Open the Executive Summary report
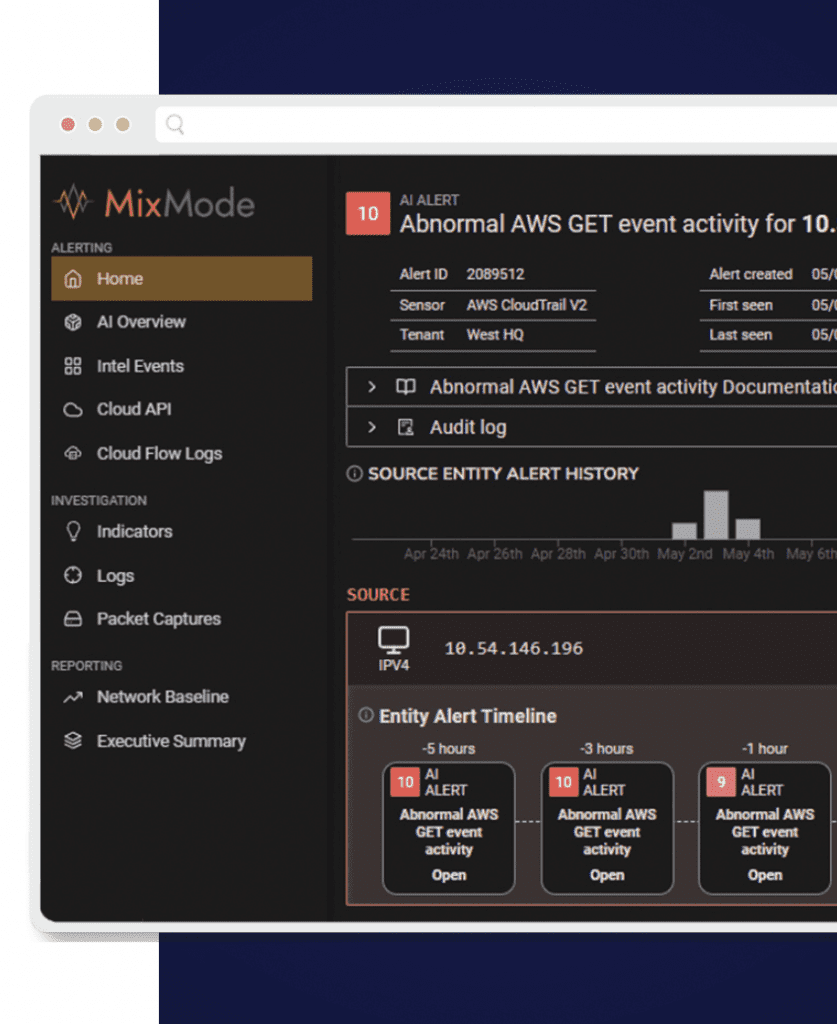The width and height of the screenshot is (837, 1024). tap(171, 741)
